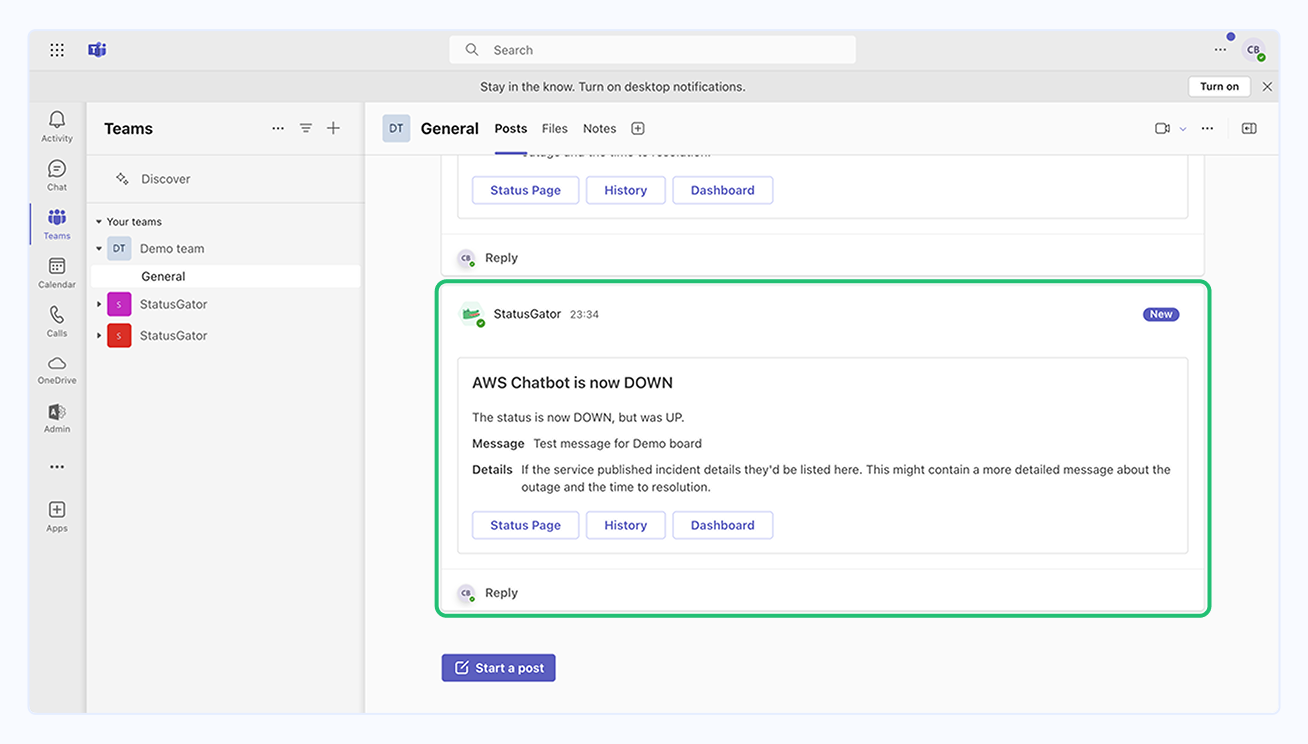Click the Discover sparkle icon
The width and height of the screenshot is (1308, 744).
122,179
